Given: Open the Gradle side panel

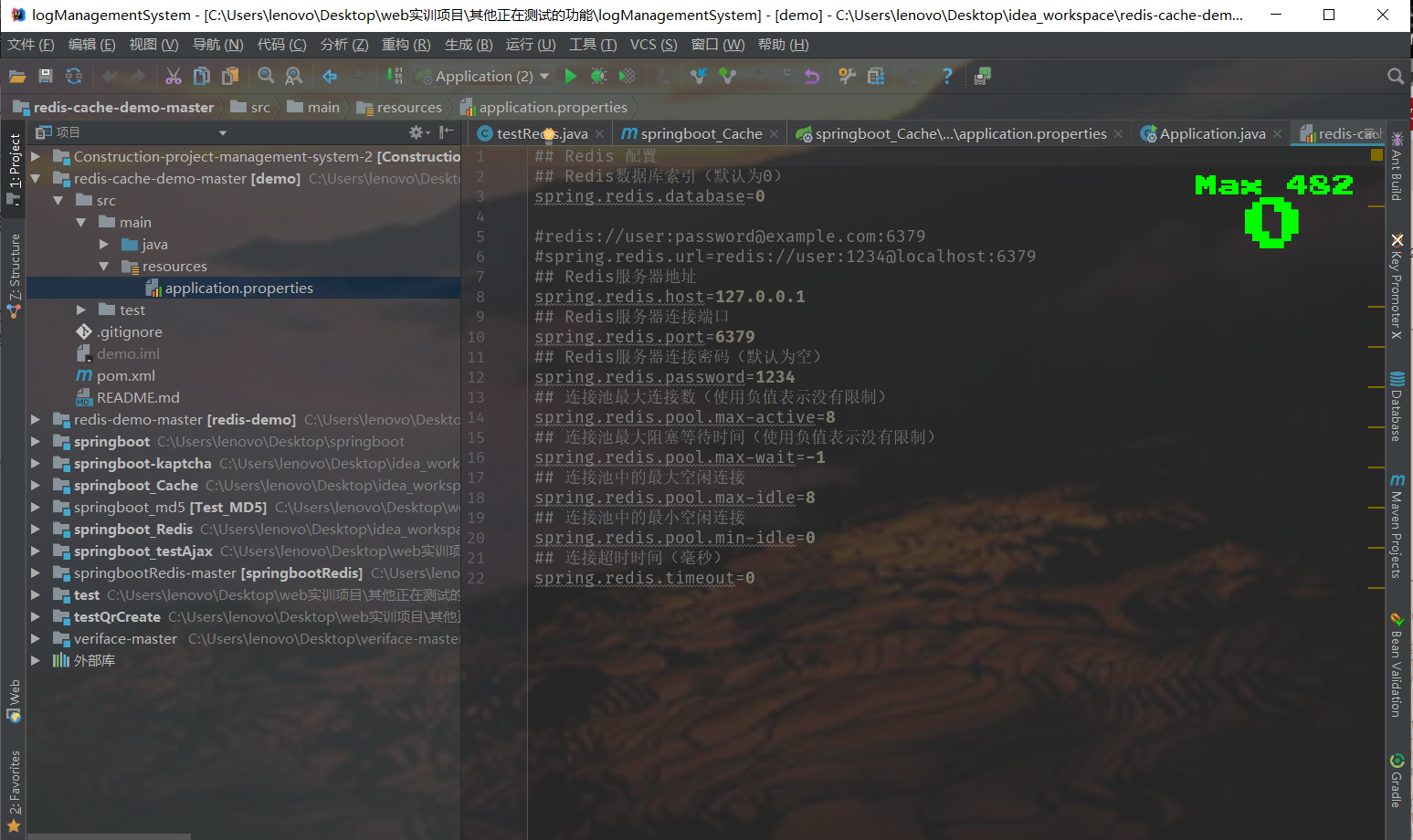Looking at the screenshot, I should pyautogui.click(x=1397, y=781).
